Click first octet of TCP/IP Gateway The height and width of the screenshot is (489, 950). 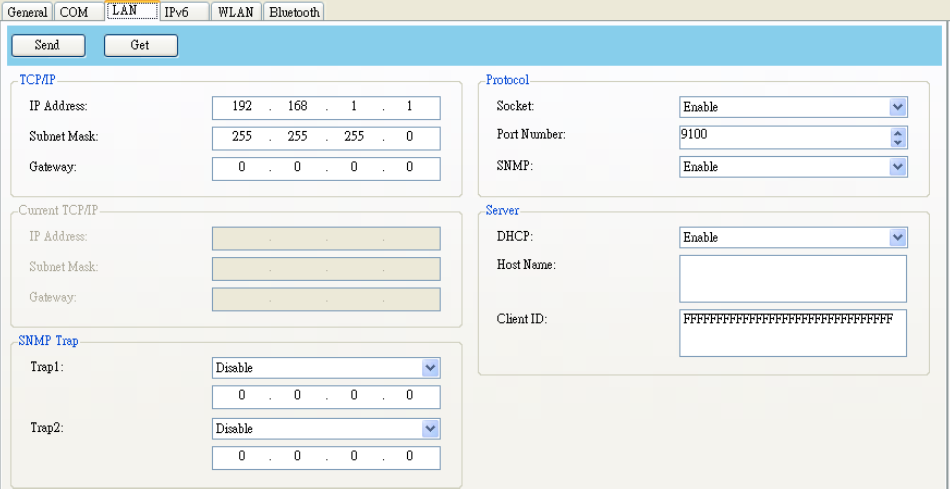click(x=242, y=167)
